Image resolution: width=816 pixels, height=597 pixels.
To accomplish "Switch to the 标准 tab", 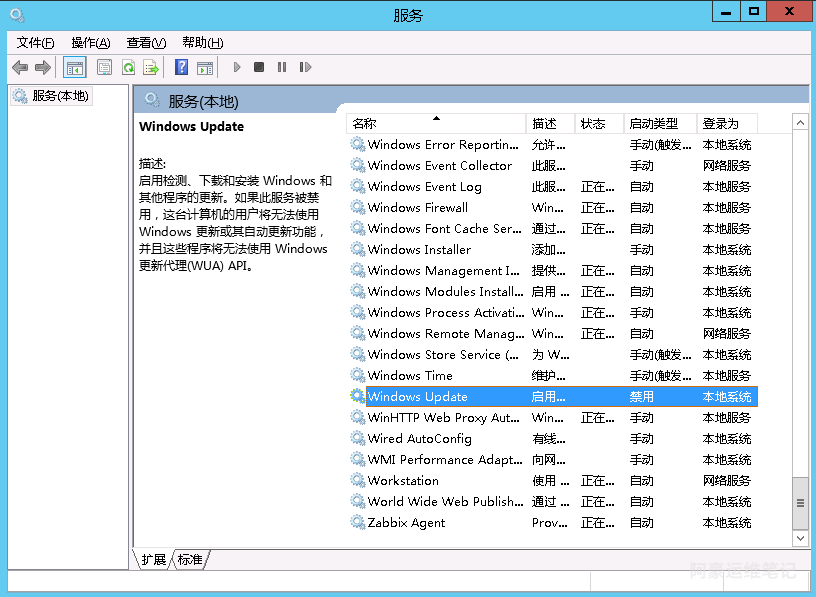I will coord(190,560).
